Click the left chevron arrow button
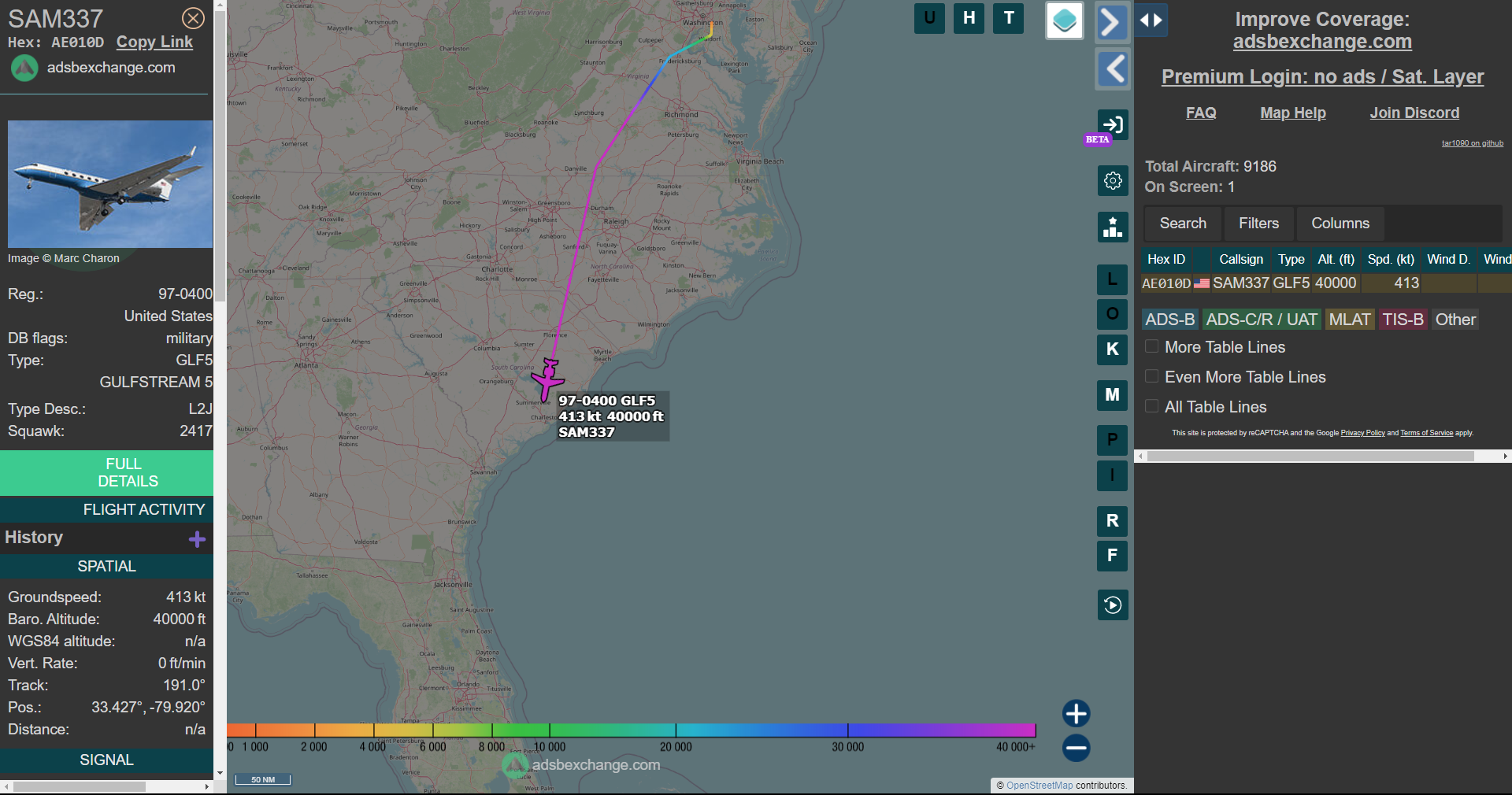This screenshot has height=795, width=1512. pyautogui.click(x=1113, y=69)
